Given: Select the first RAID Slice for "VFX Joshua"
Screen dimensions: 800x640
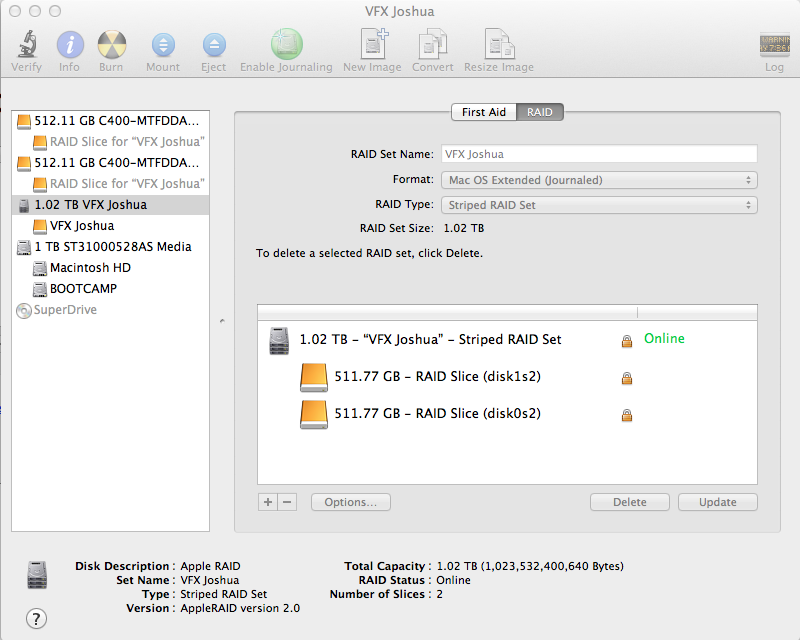Looking at the screenshot, I should [110, 142].
